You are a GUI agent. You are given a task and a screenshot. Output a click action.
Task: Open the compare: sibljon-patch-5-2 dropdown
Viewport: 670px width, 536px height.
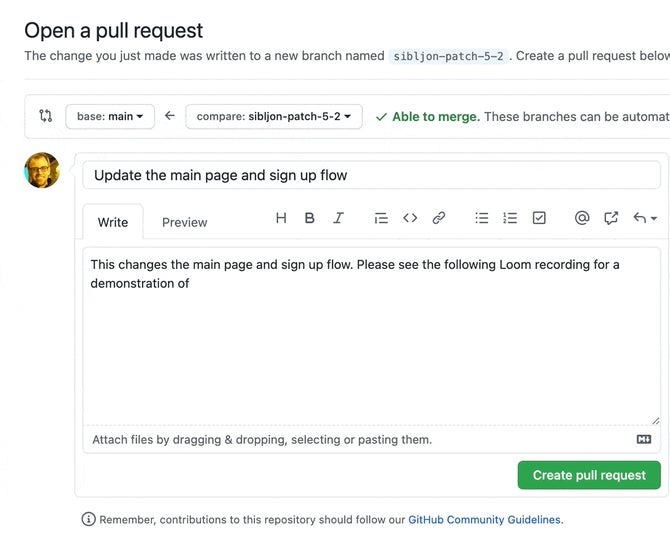[274, 116]
